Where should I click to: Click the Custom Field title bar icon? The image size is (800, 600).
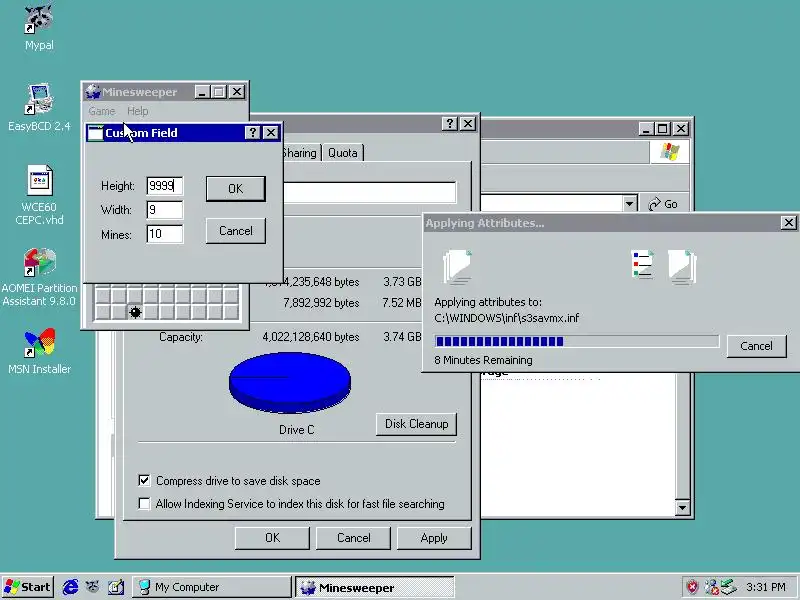coord(95,133)
